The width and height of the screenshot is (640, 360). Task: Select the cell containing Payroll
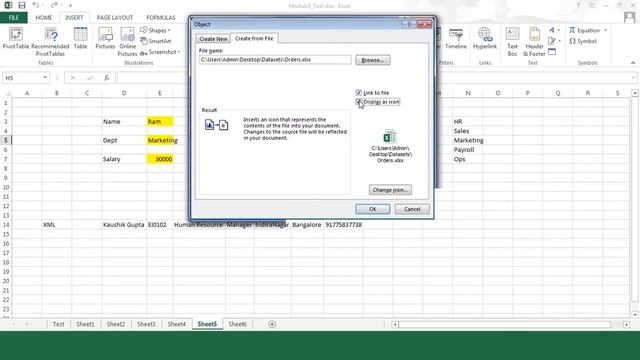coord(467,149)
